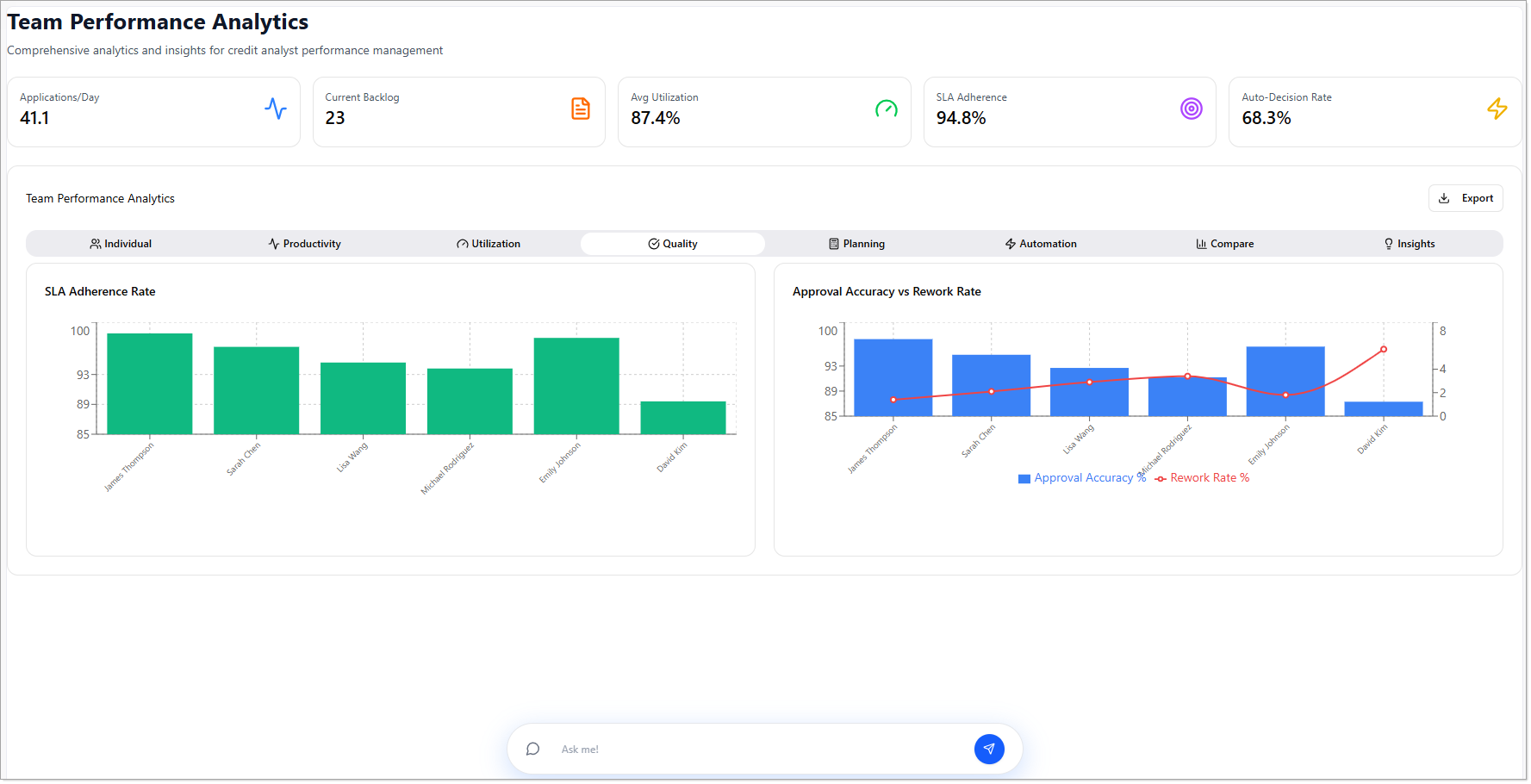The height and width of the screenshot is (784, 1531).
Task: Click the chat bubble icon in Ask bar
Action: [x=533, y=749]
